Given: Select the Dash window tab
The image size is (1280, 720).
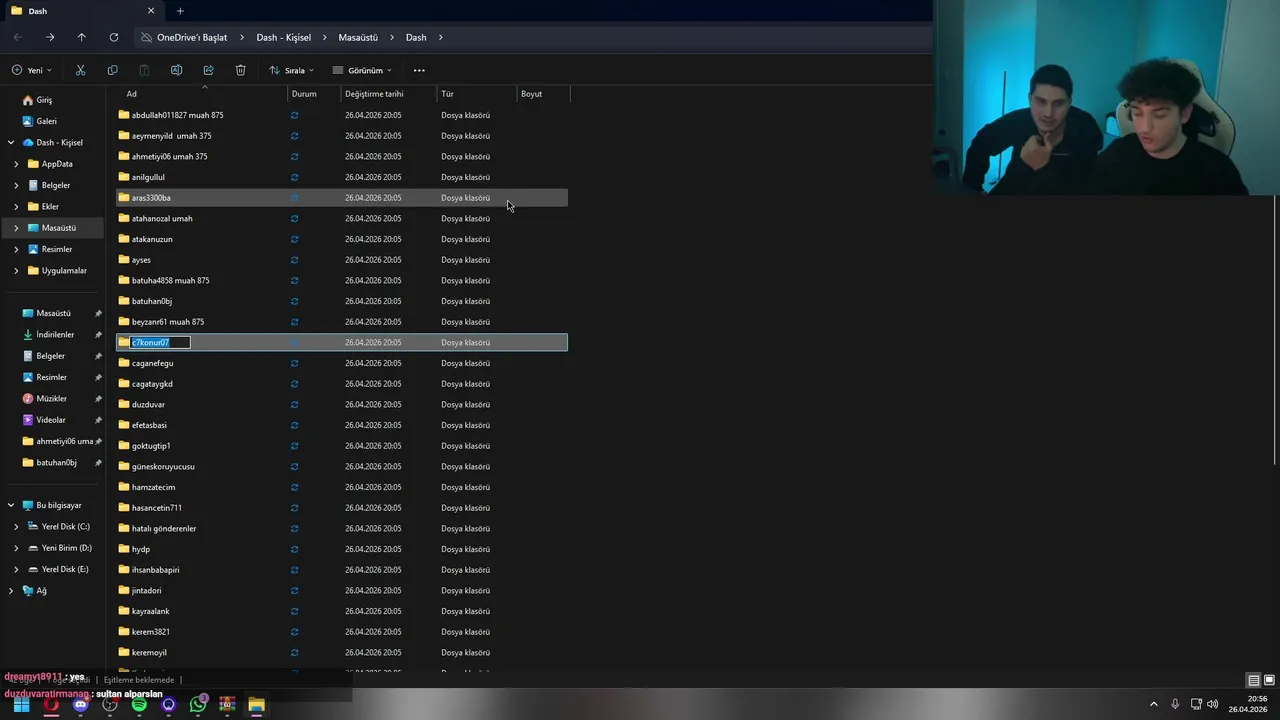Looking at the screenshot, I should pos(80,11).
